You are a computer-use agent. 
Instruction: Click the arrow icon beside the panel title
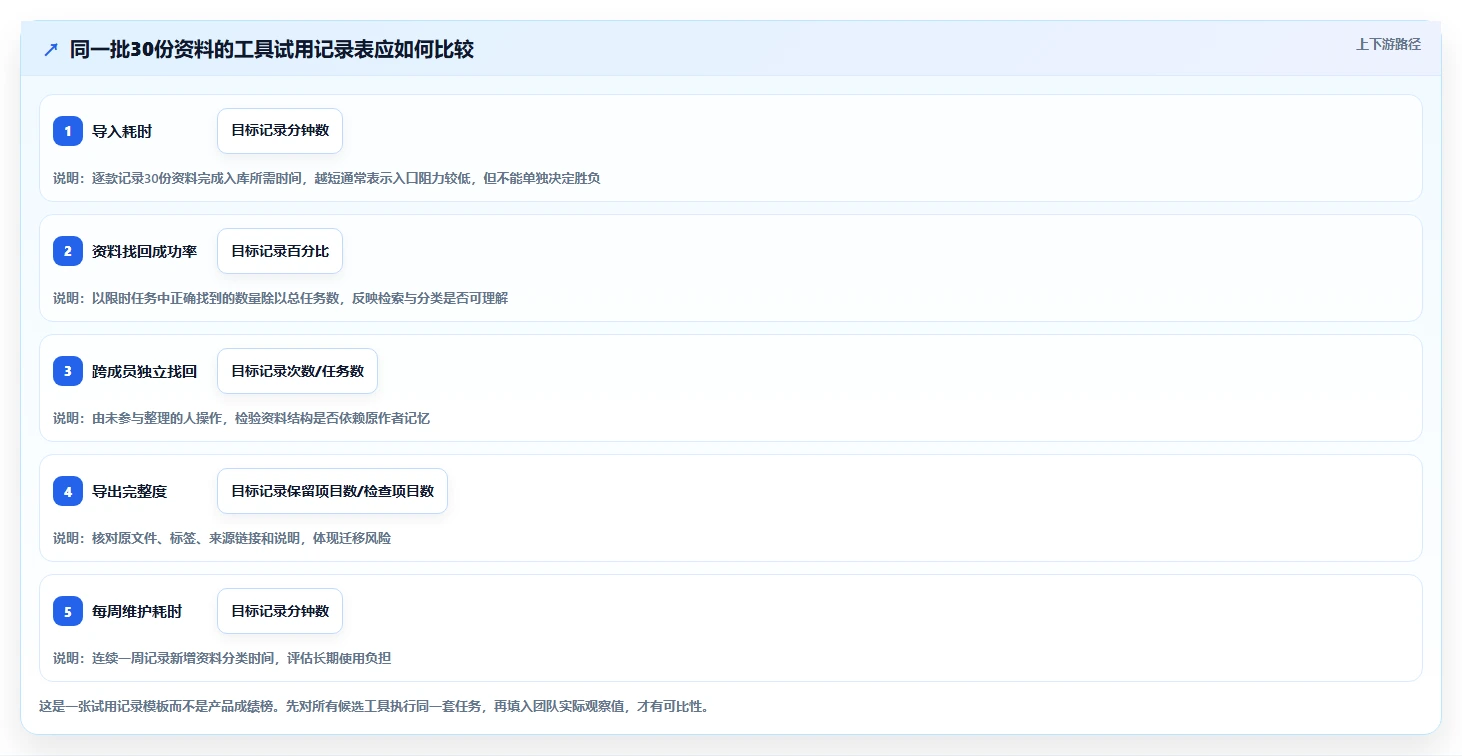(x=51, y=50)
